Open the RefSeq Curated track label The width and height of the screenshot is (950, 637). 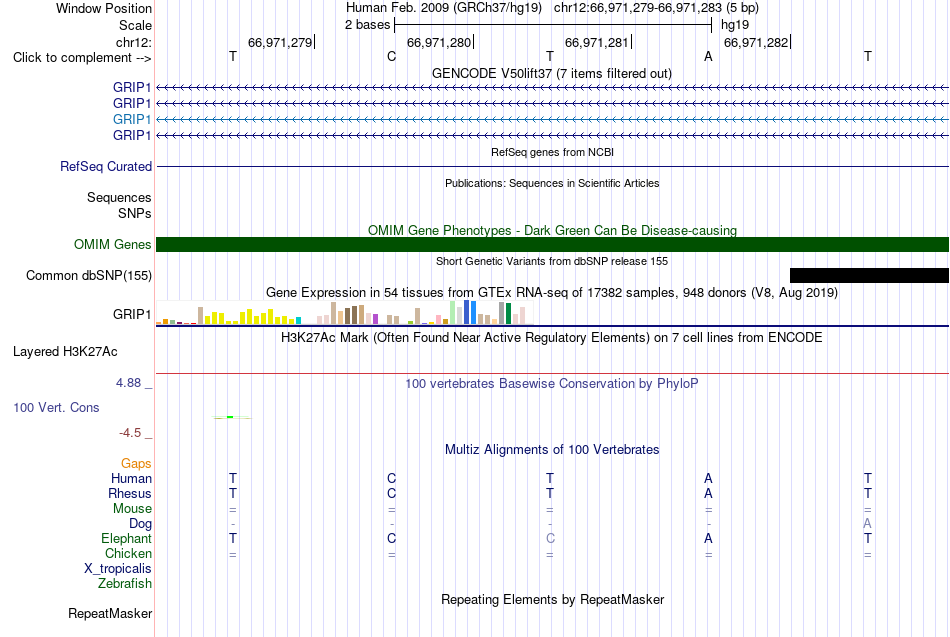click(x=106, y=166)
